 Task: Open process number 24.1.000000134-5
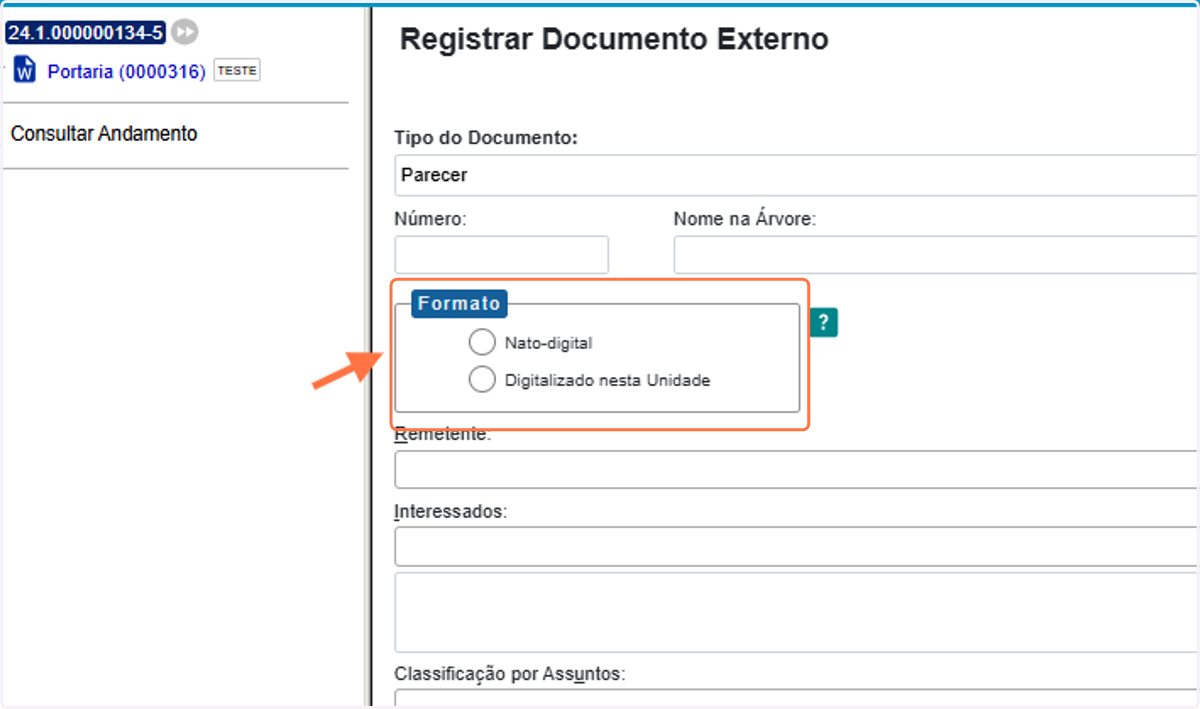(85, 33)
